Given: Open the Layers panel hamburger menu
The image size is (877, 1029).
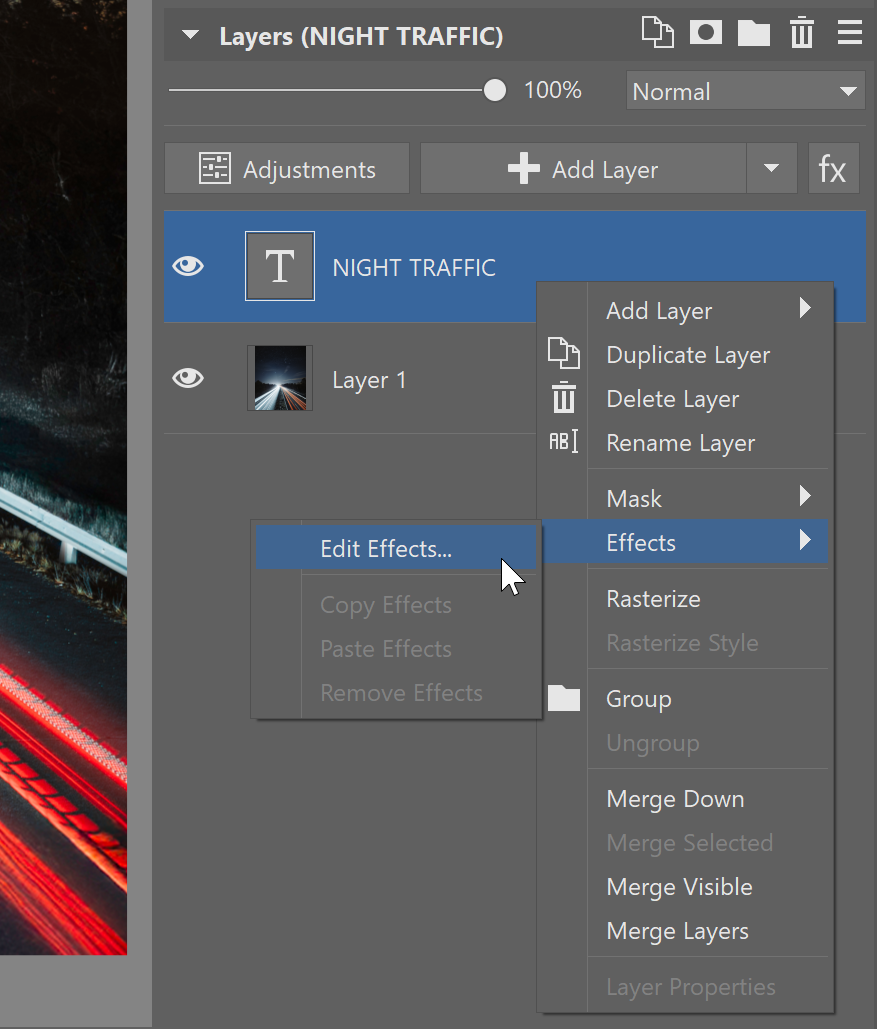Looking at the screenshot, I should point(849,34).
